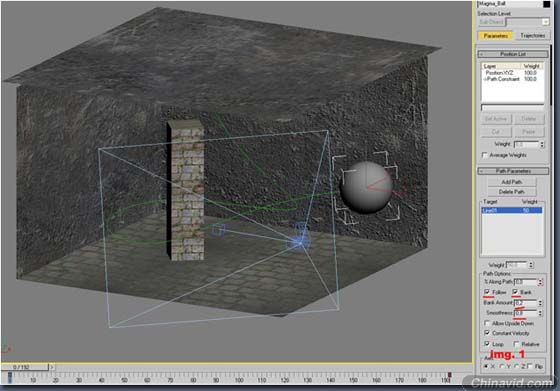Select the Parameters tab
The height and width of the screenshot is (391, 560).
click(496, 35)
